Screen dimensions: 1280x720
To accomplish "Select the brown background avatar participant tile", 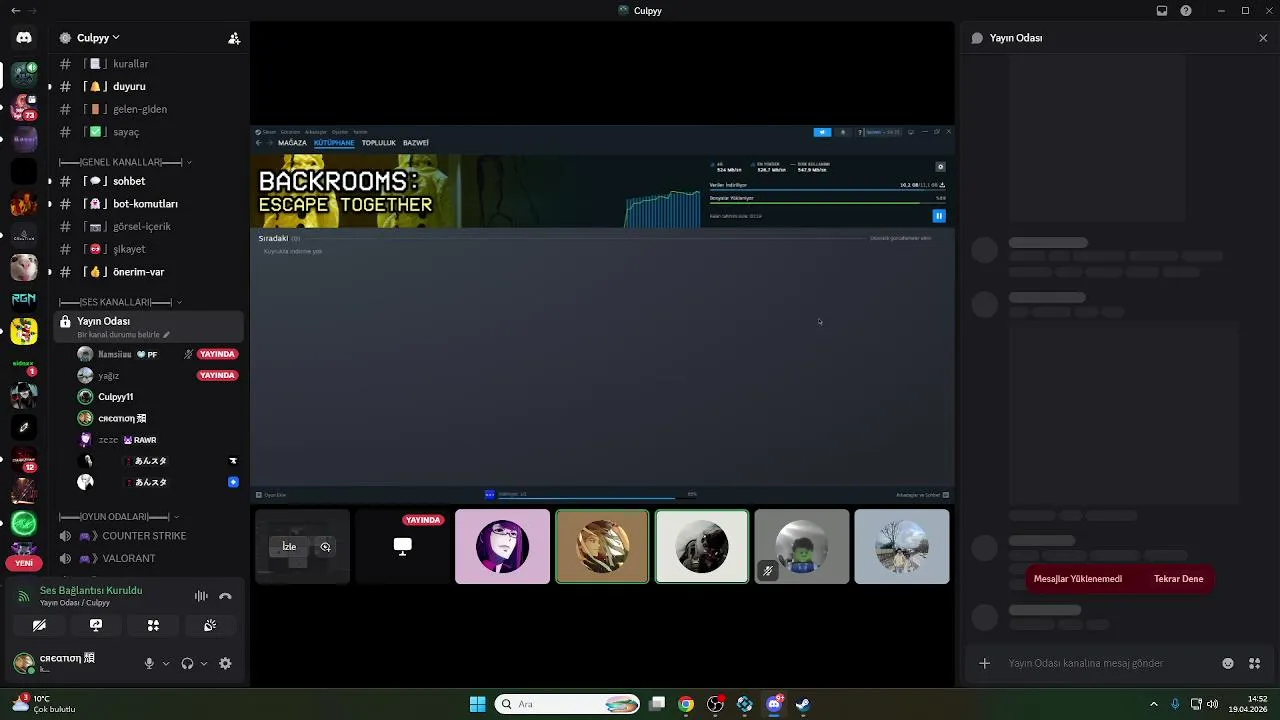I will pyautogui.click(x=602, y=546).
